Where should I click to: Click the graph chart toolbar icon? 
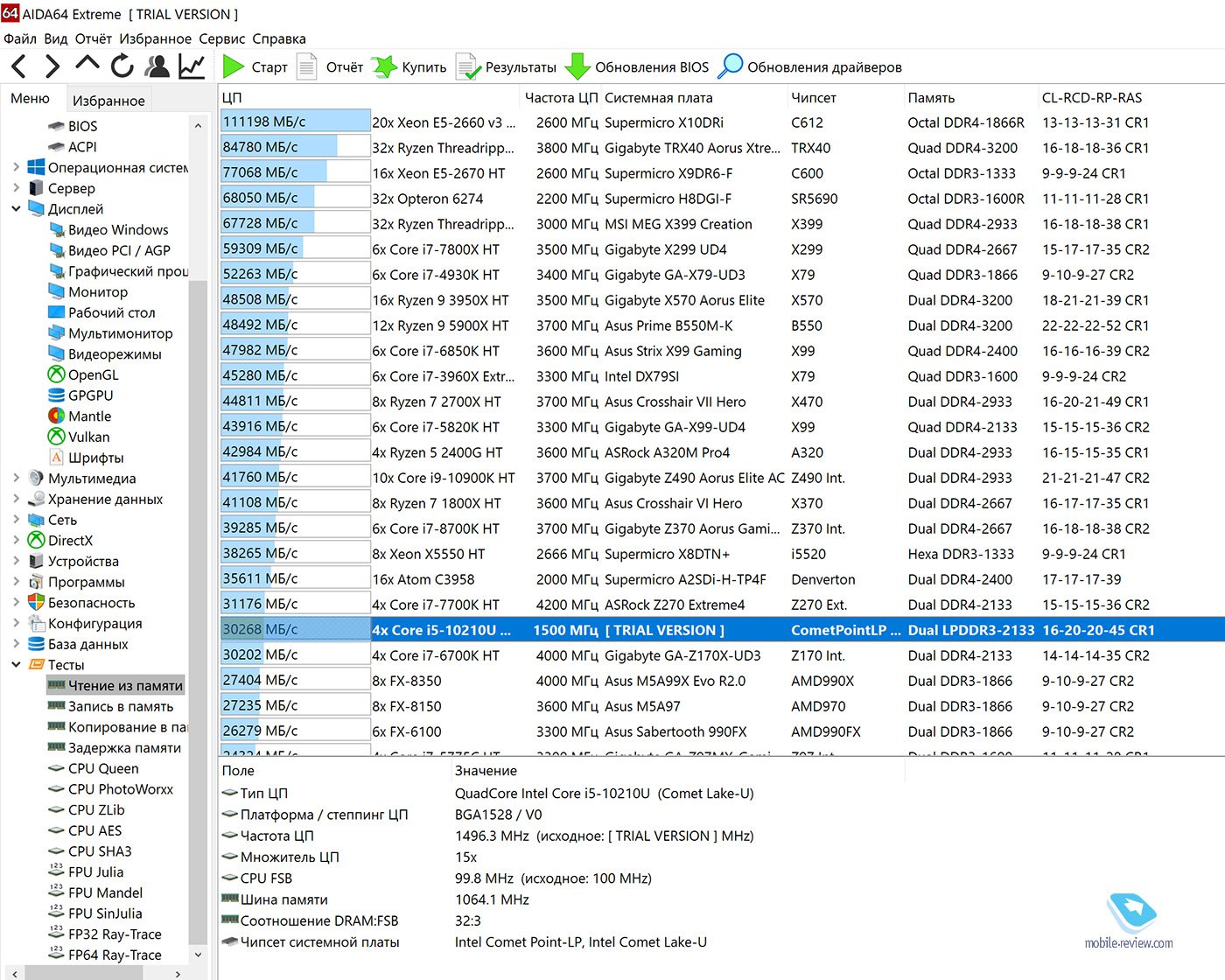(x=191, y=66)
